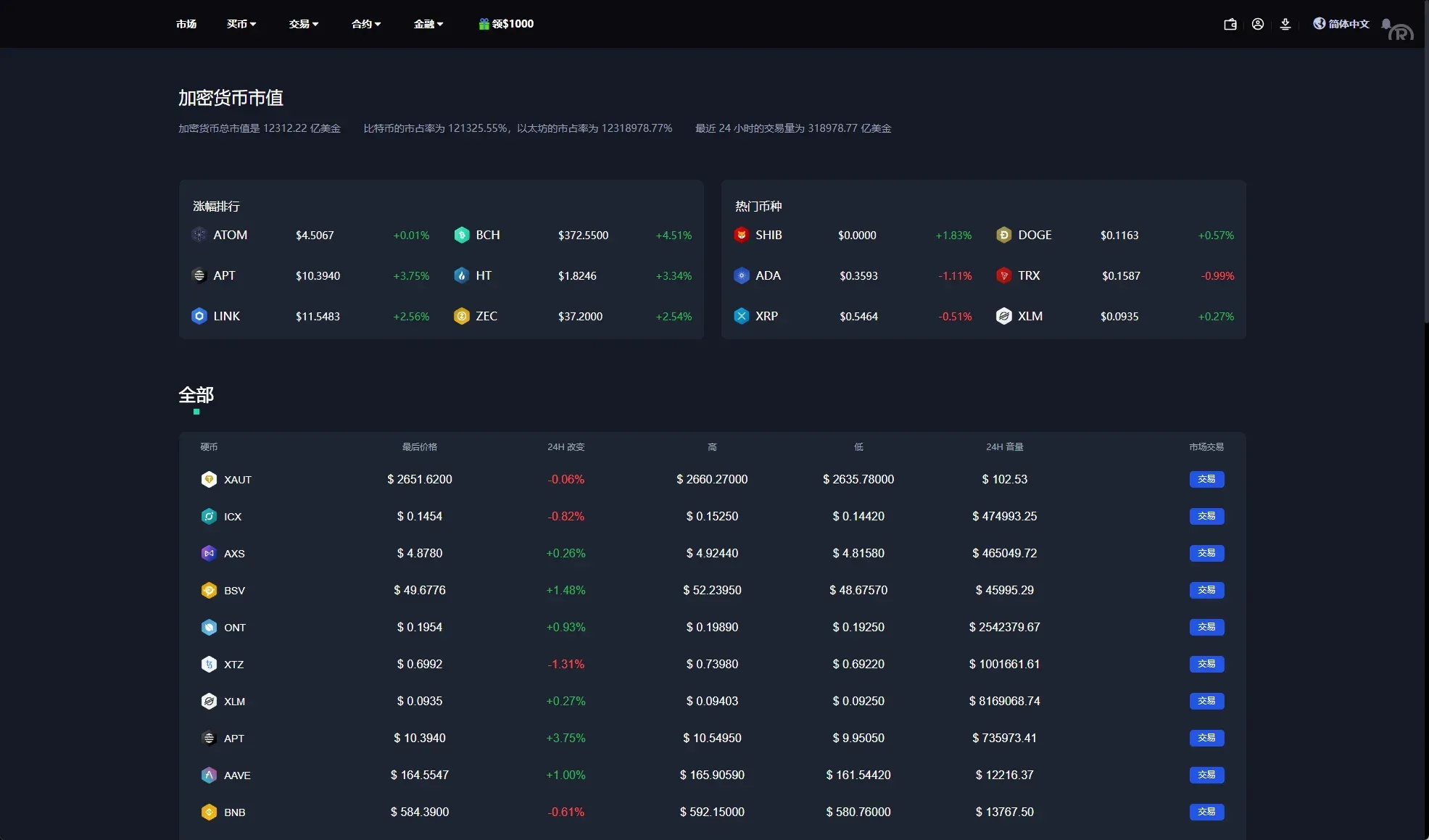Viewport: 1429px width, 840px height.
Task: Open the notification bell icon
Action: tap(1386, 24)
